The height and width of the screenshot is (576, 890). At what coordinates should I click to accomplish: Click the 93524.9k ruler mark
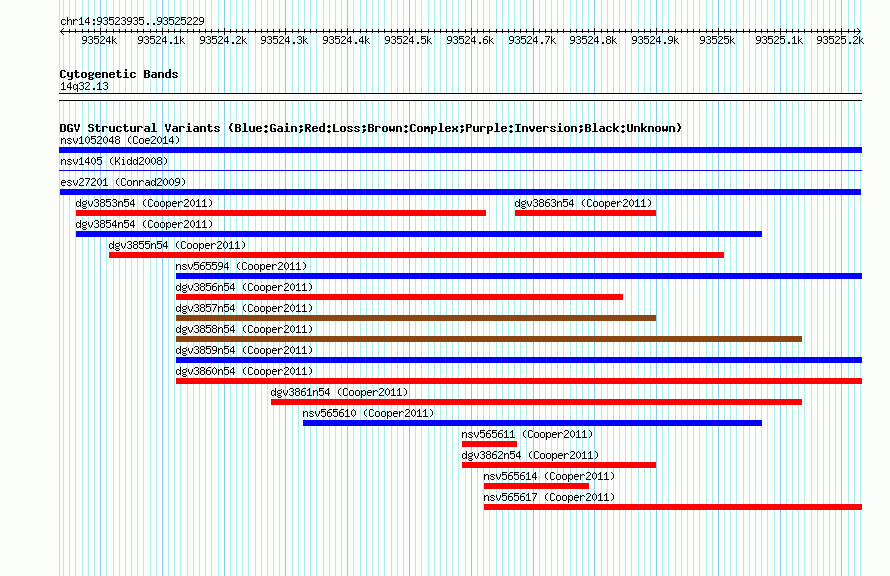(655, 40)
